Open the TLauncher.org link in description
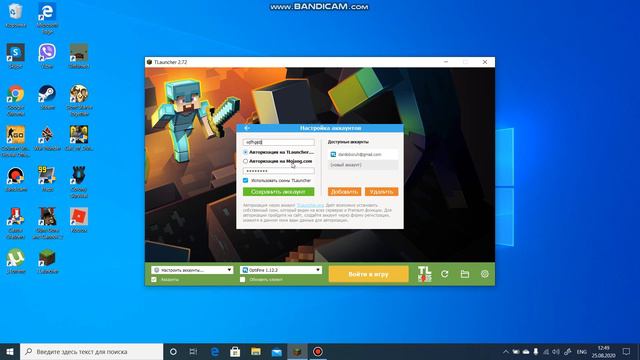 (310, 205)
